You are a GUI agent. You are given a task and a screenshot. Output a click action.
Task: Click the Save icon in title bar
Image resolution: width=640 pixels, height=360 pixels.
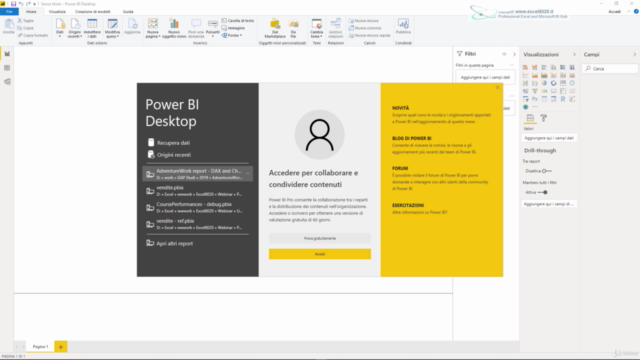coord(13,4)
